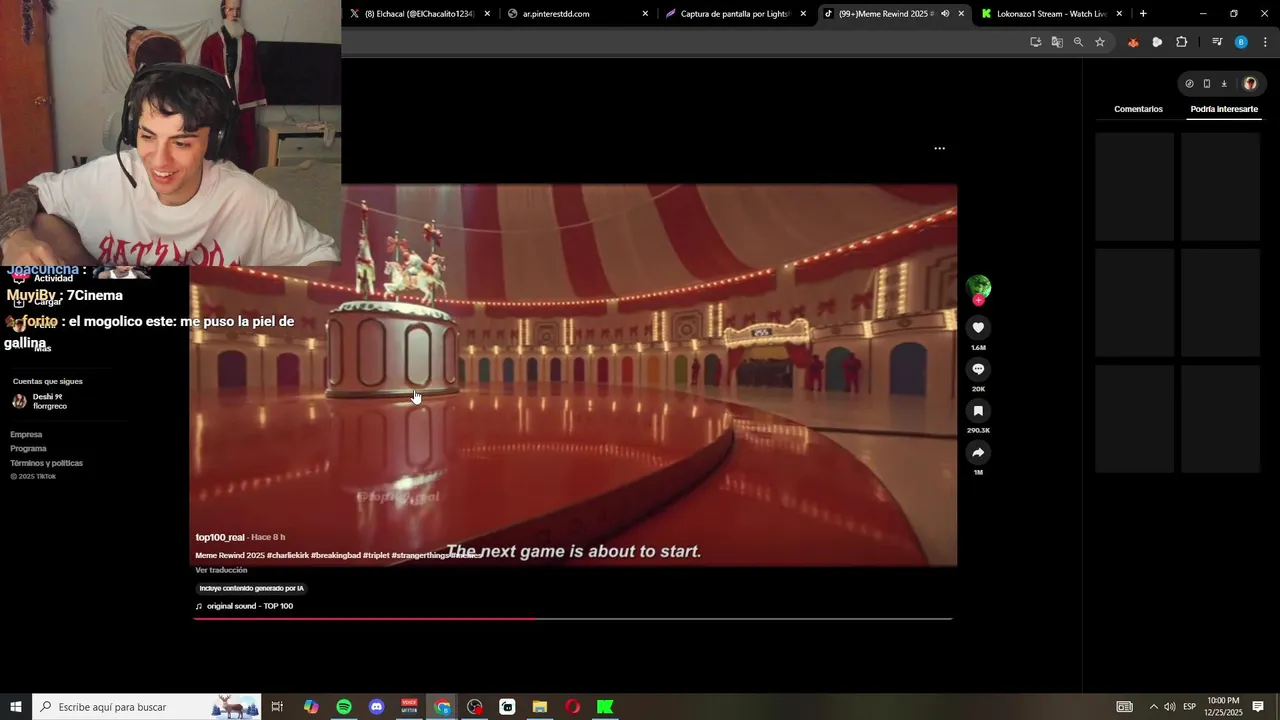Viewport: 1280px width, 720px height.
Task: Save the video with the bookmark icon
Action: 978,411
